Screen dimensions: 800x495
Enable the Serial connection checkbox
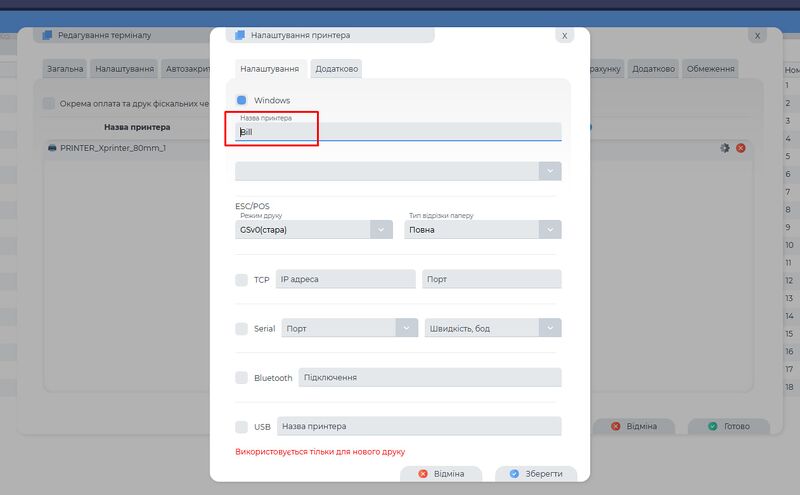point(241,328)
